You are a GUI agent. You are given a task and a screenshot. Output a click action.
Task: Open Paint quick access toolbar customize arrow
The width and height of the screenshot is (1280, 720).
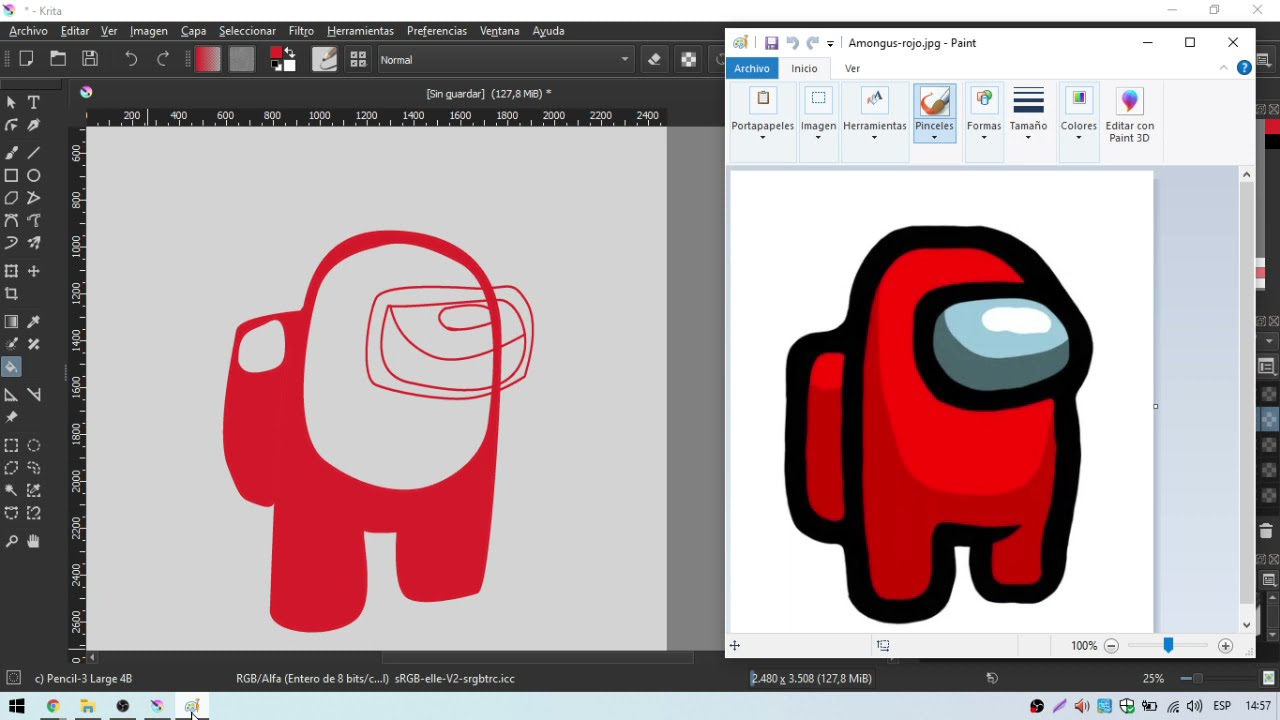[x=830, y=43]
